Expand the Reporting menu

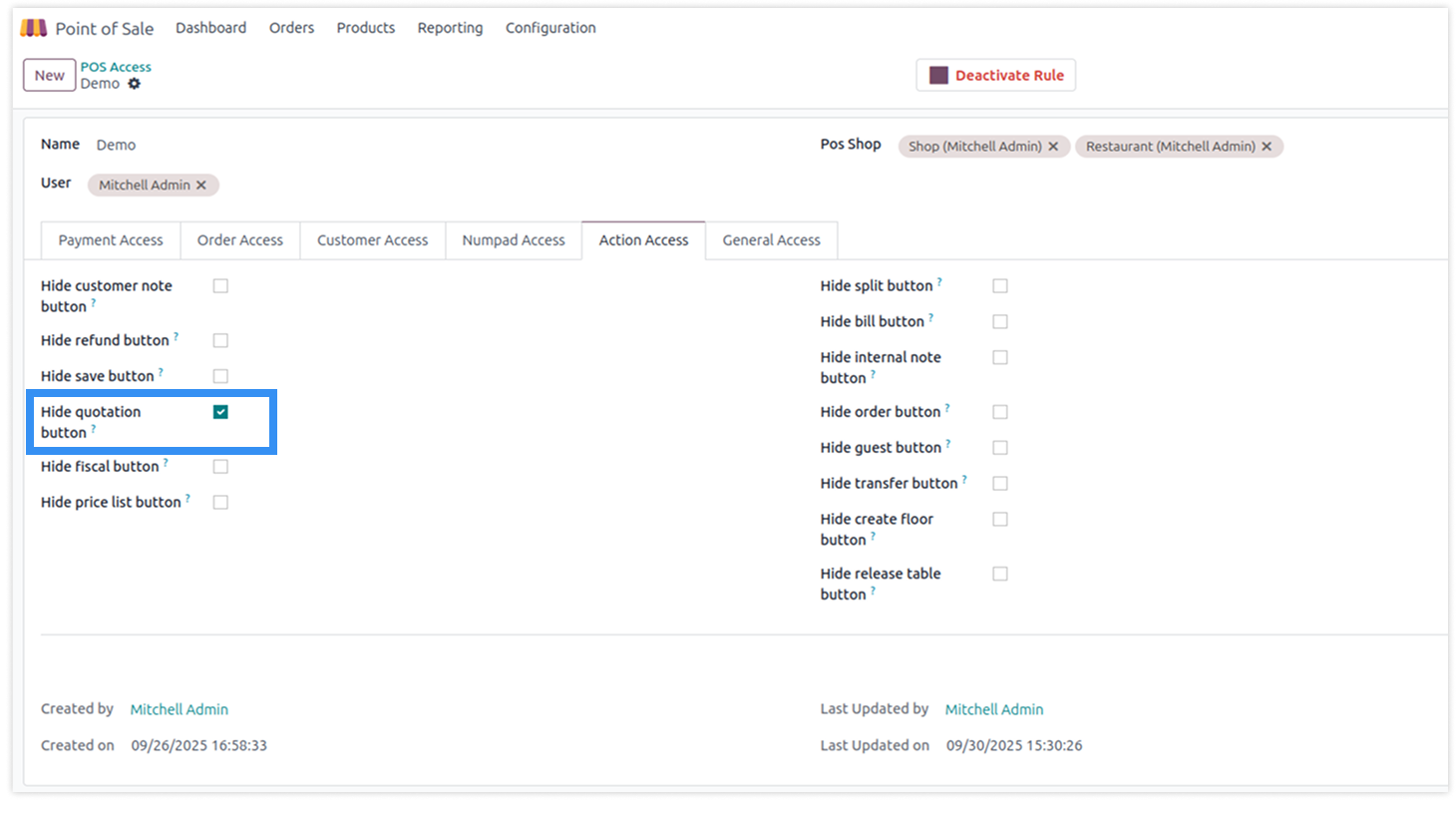pos(450,28)
